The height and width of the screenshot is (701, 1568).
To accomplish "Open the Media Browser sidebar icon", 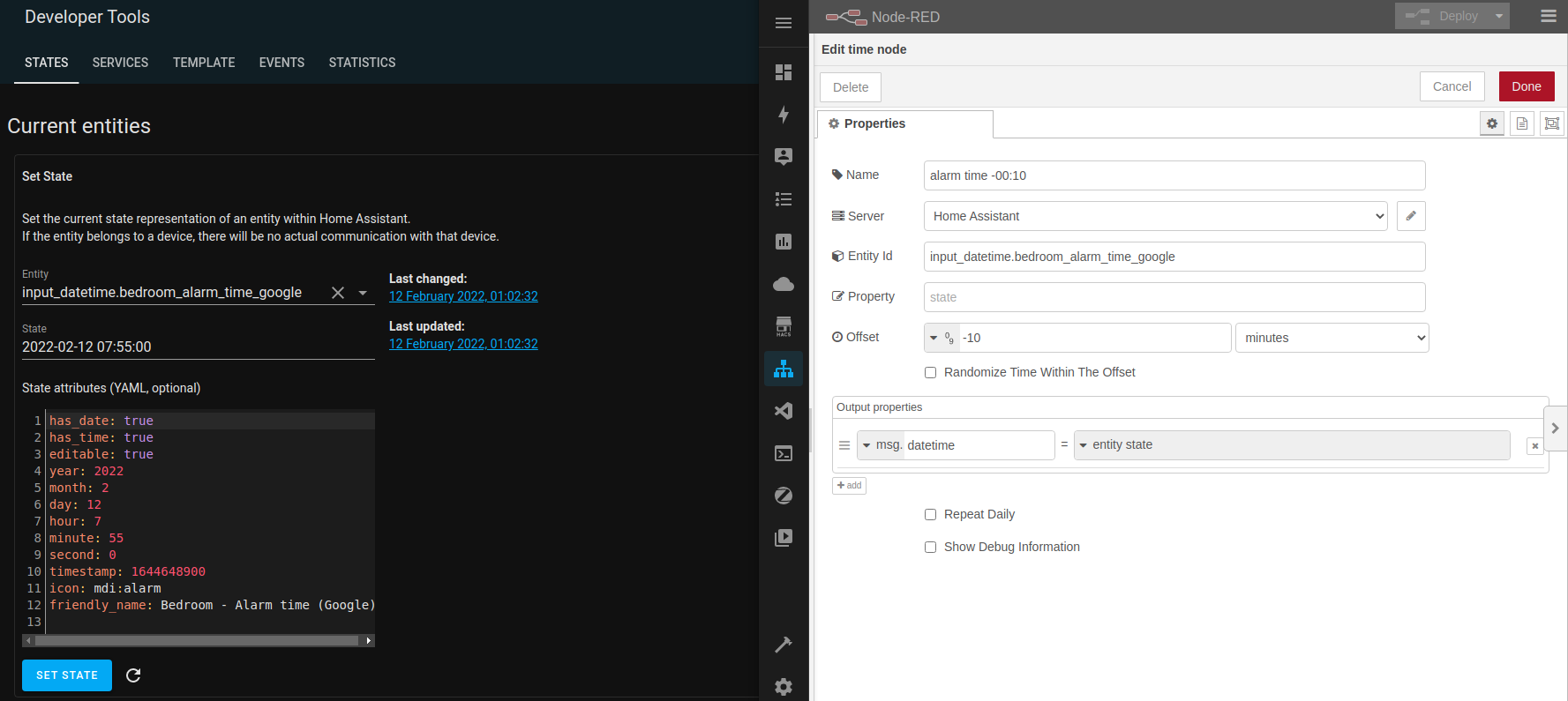I will pyautogui.click(x=784, y=538).
